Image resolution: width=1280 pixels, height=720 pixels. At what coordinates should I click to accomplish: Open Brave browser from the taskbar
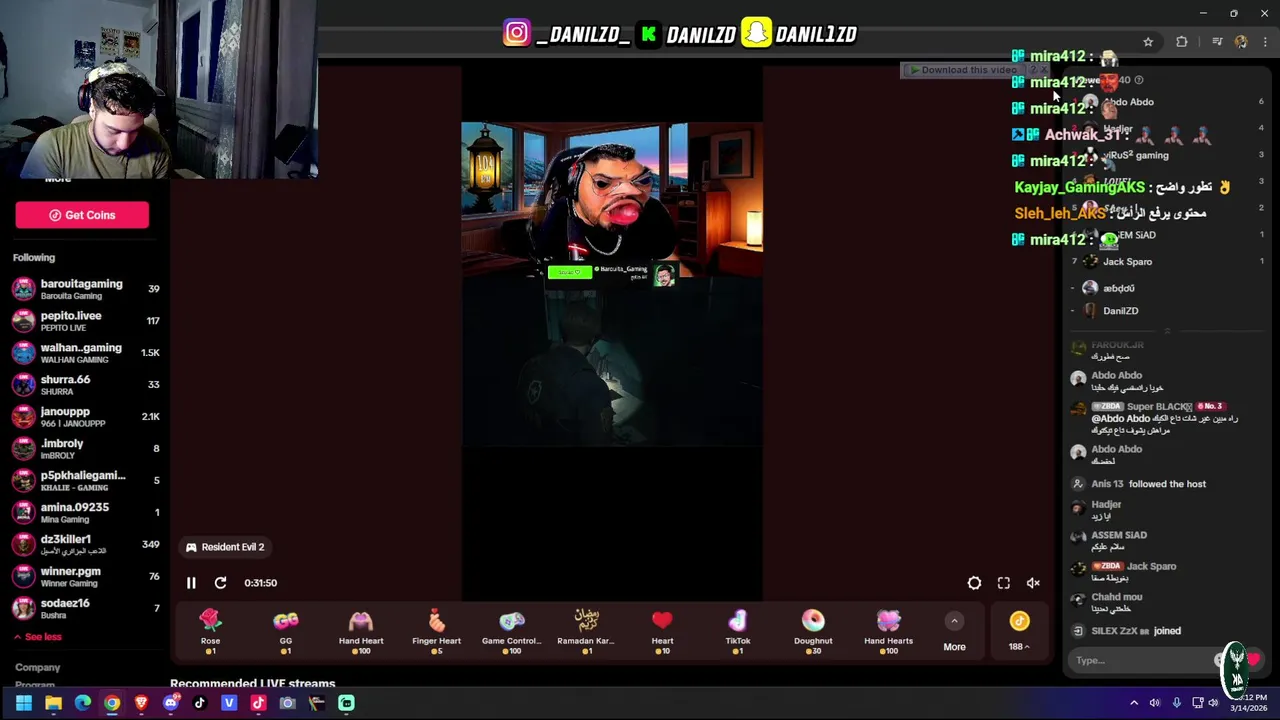(141, 703)
